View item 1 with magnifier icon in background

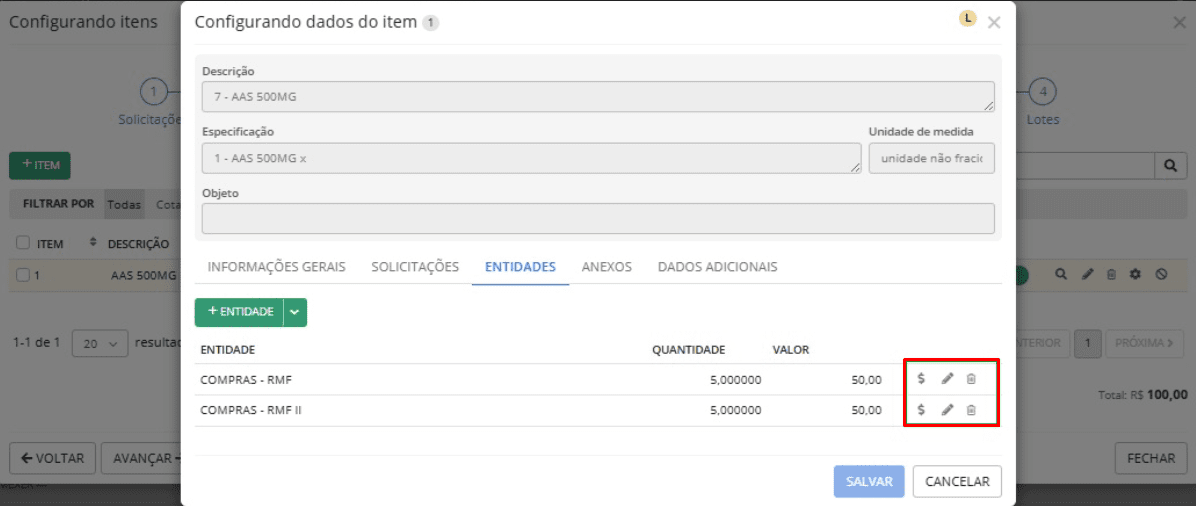pyautogui.click(x=1060, y=275)
